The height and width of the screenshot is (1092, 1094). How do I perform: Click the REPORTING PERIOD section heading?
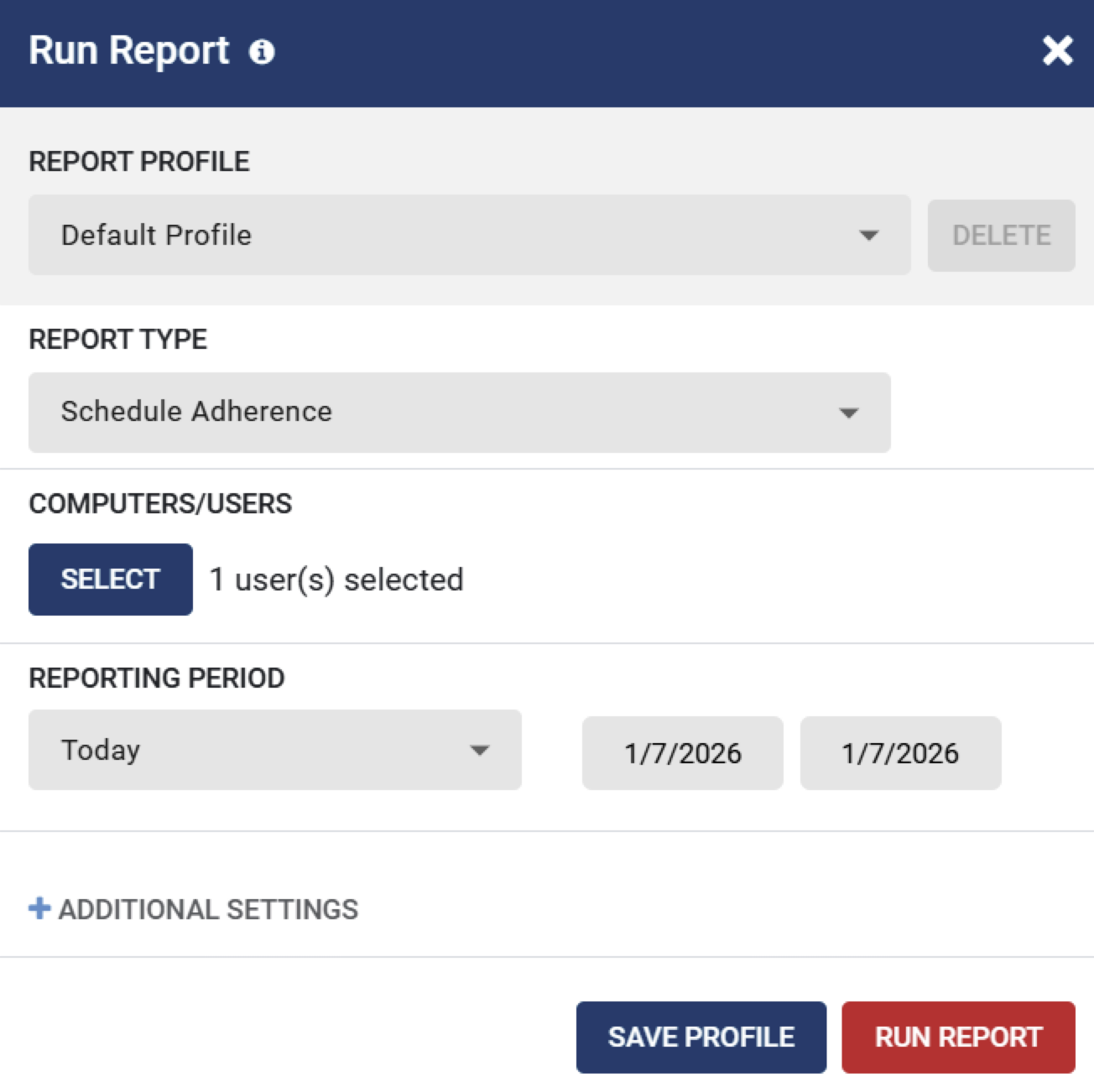[157, 678]
